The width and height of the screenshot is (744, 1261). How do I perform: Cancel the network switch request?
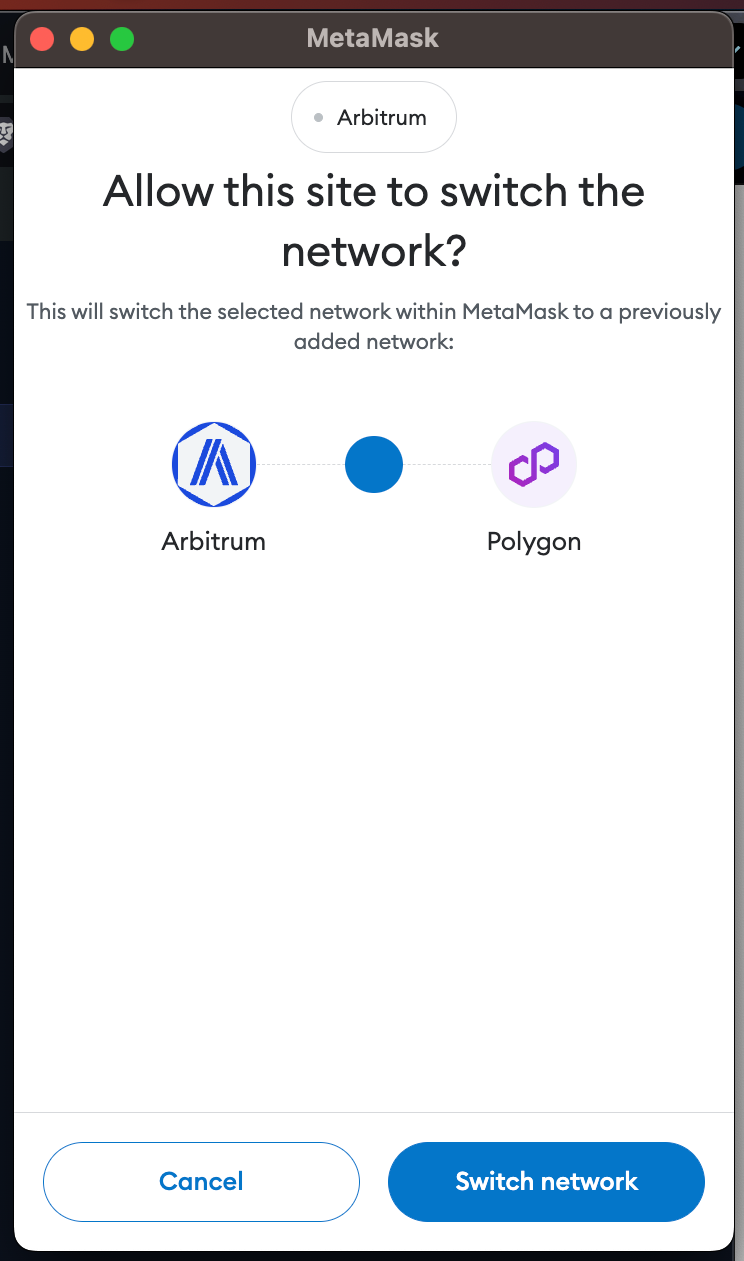[x=201, y=1182]
